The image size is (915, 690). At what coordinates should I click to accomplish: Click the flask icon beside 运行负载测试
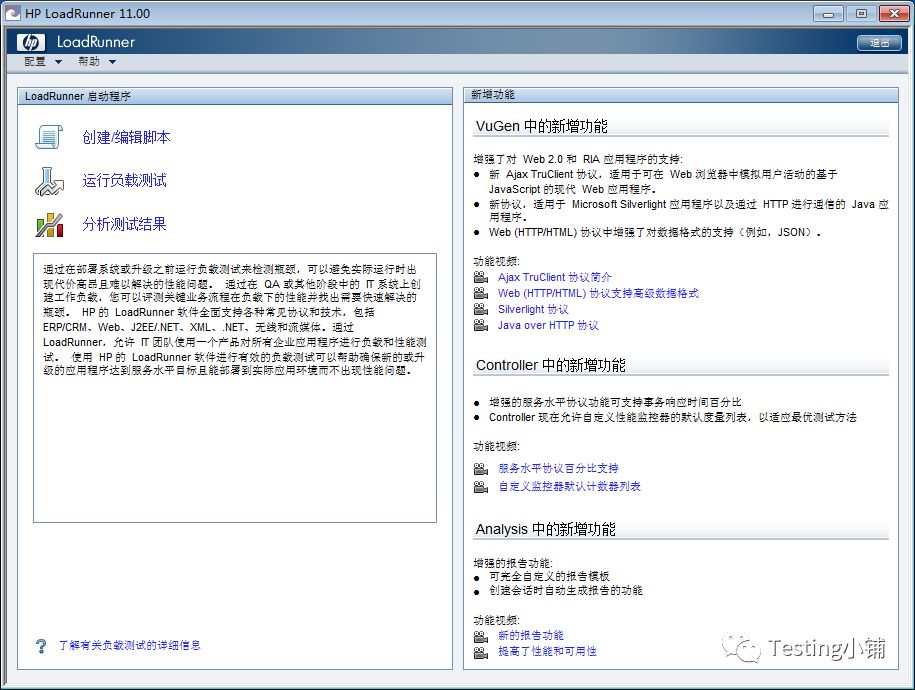coord(49,181)
